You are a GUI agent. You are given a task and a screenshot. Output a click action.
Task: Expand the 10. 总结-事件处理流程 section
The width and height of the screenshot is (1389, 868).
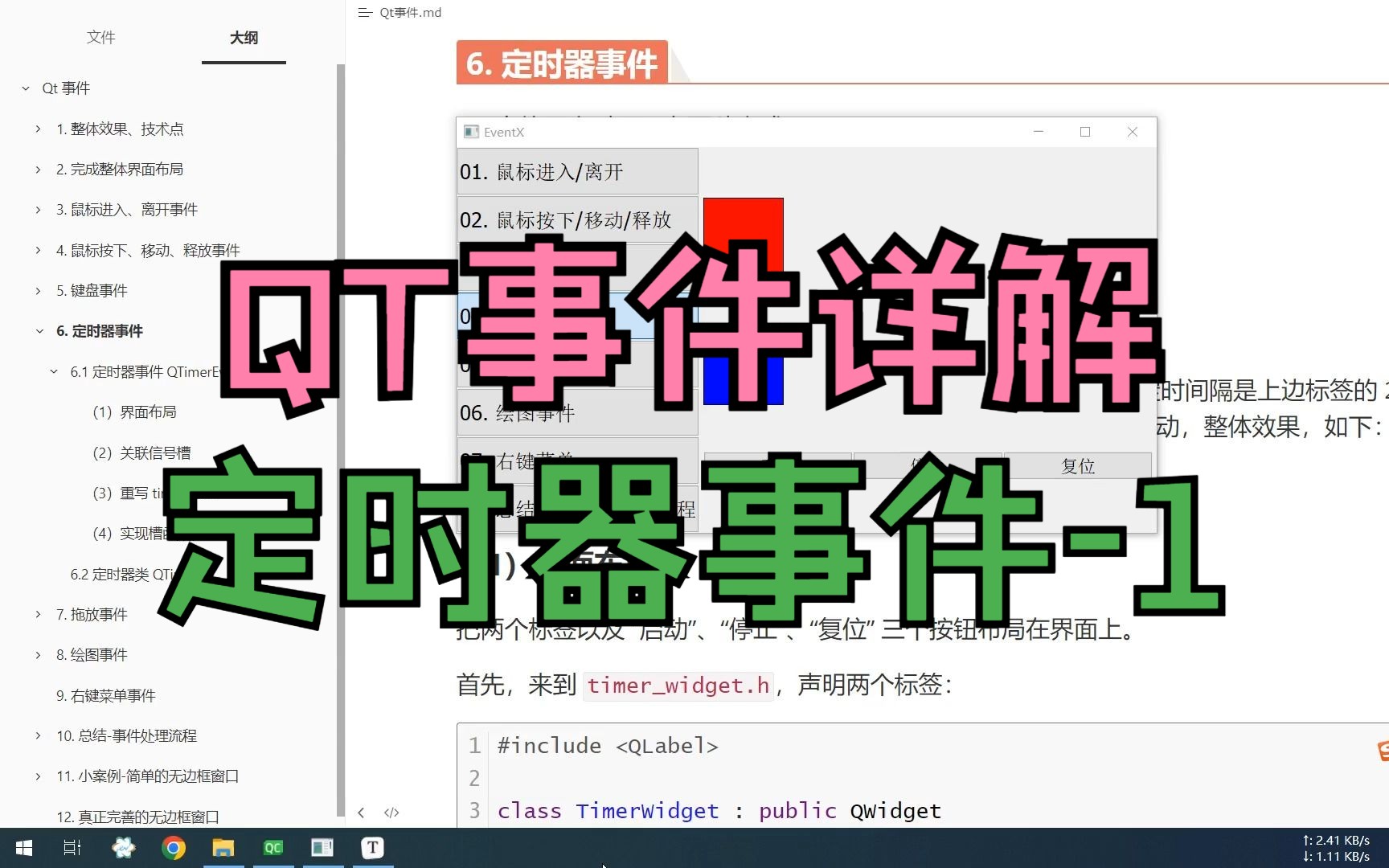pos(38,736)
